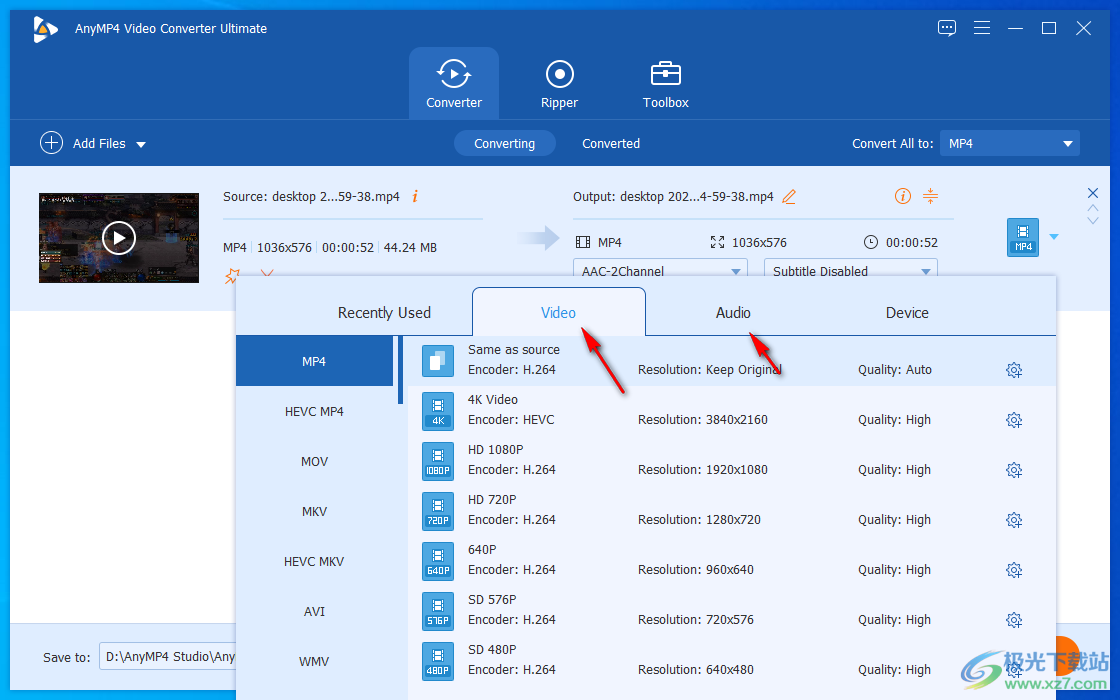The width and height of the screenshot is (1120, 700).
Task: Open settings gear for 4K Video preset
Action: pyautogui.click(x=1014, y=420)
